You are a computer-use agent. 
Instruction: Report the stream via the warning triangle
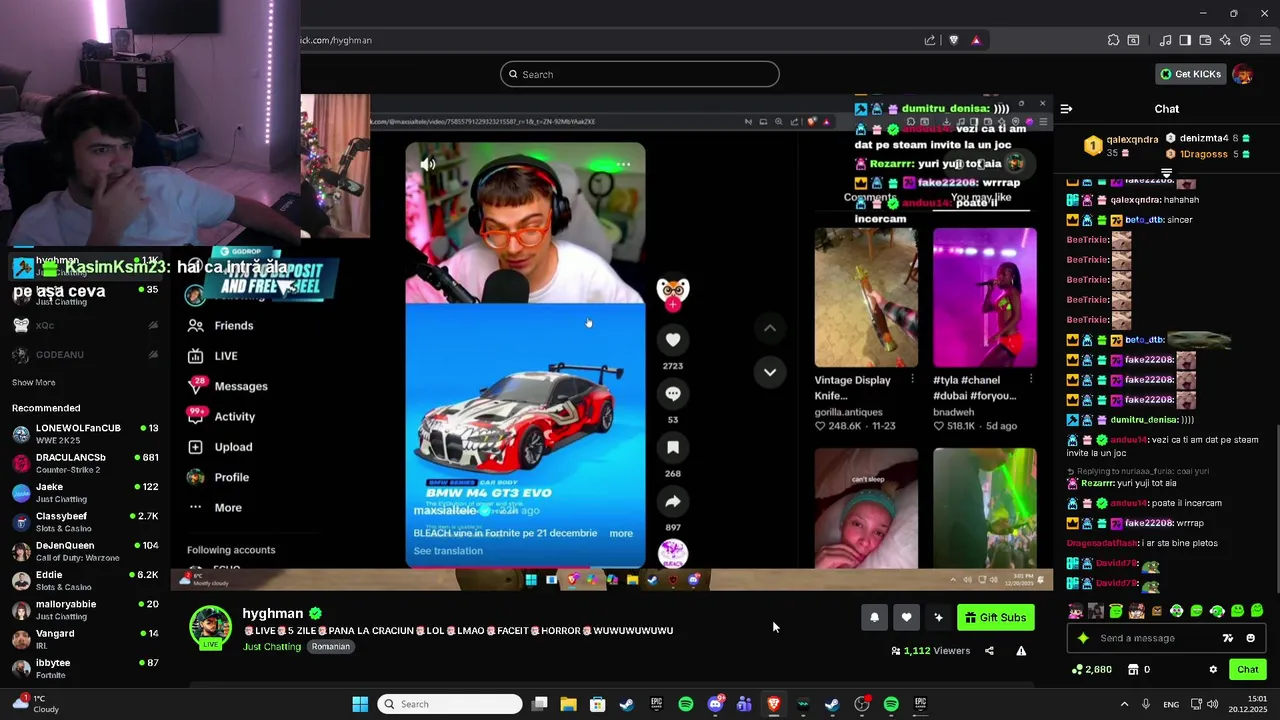(x=1021, y=651)
